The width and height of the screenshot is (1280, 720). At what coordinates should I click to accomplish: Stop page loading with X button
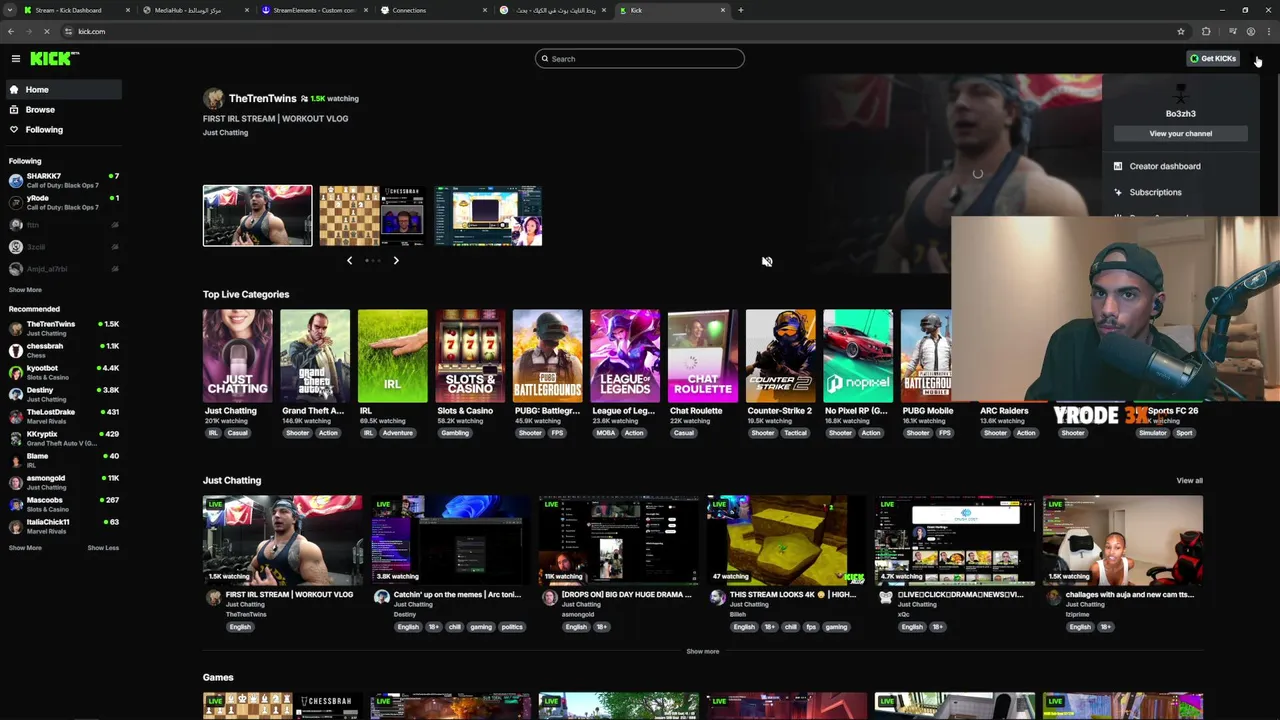(x=46, y=32)
